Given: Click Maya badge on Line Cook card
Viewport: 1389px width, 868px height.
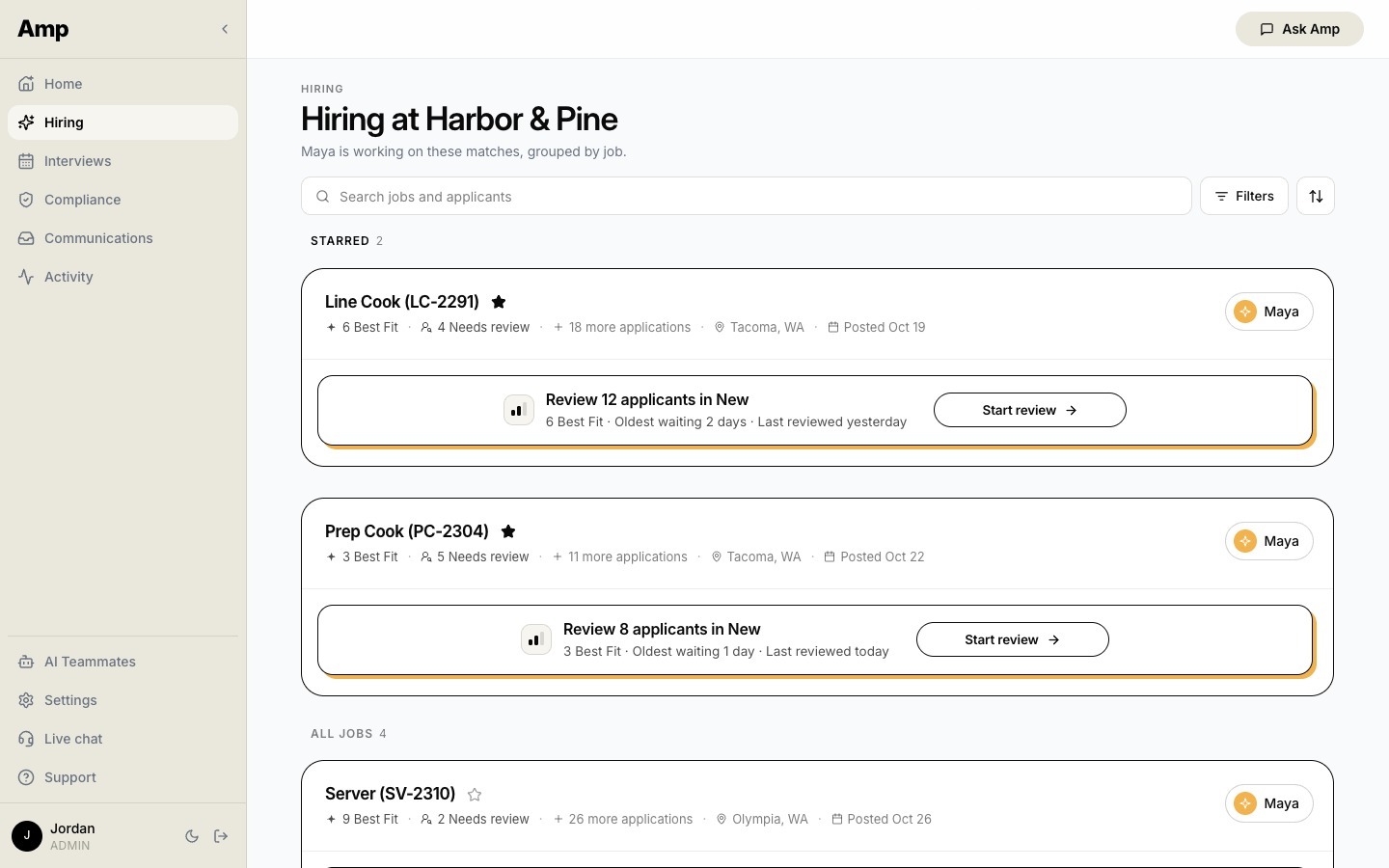Looking at the screenshot, I should pos(1269,312).
